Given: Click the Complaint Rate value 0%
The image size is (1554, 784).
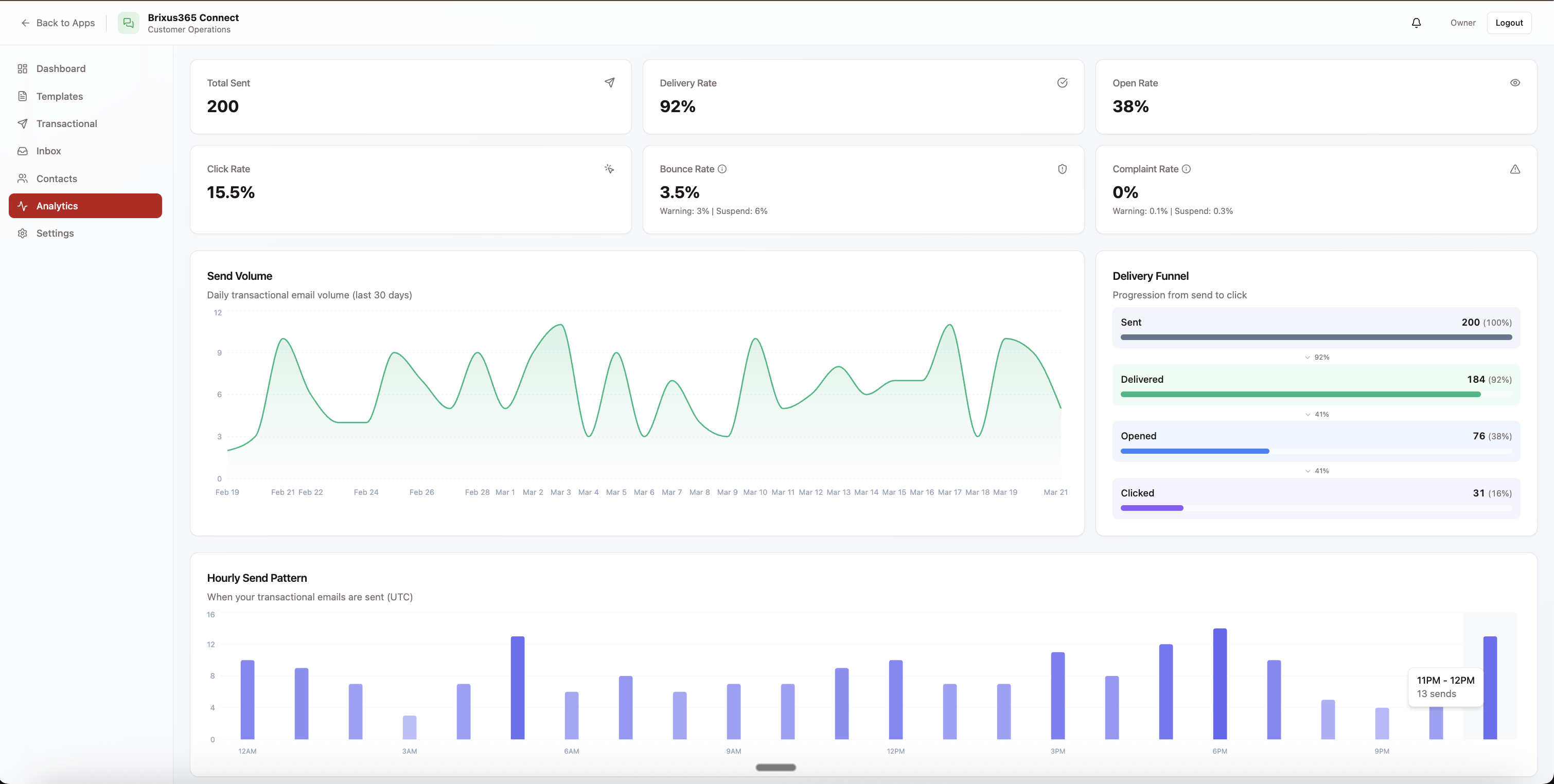Looking at the screenshot, I should 1125,192.
